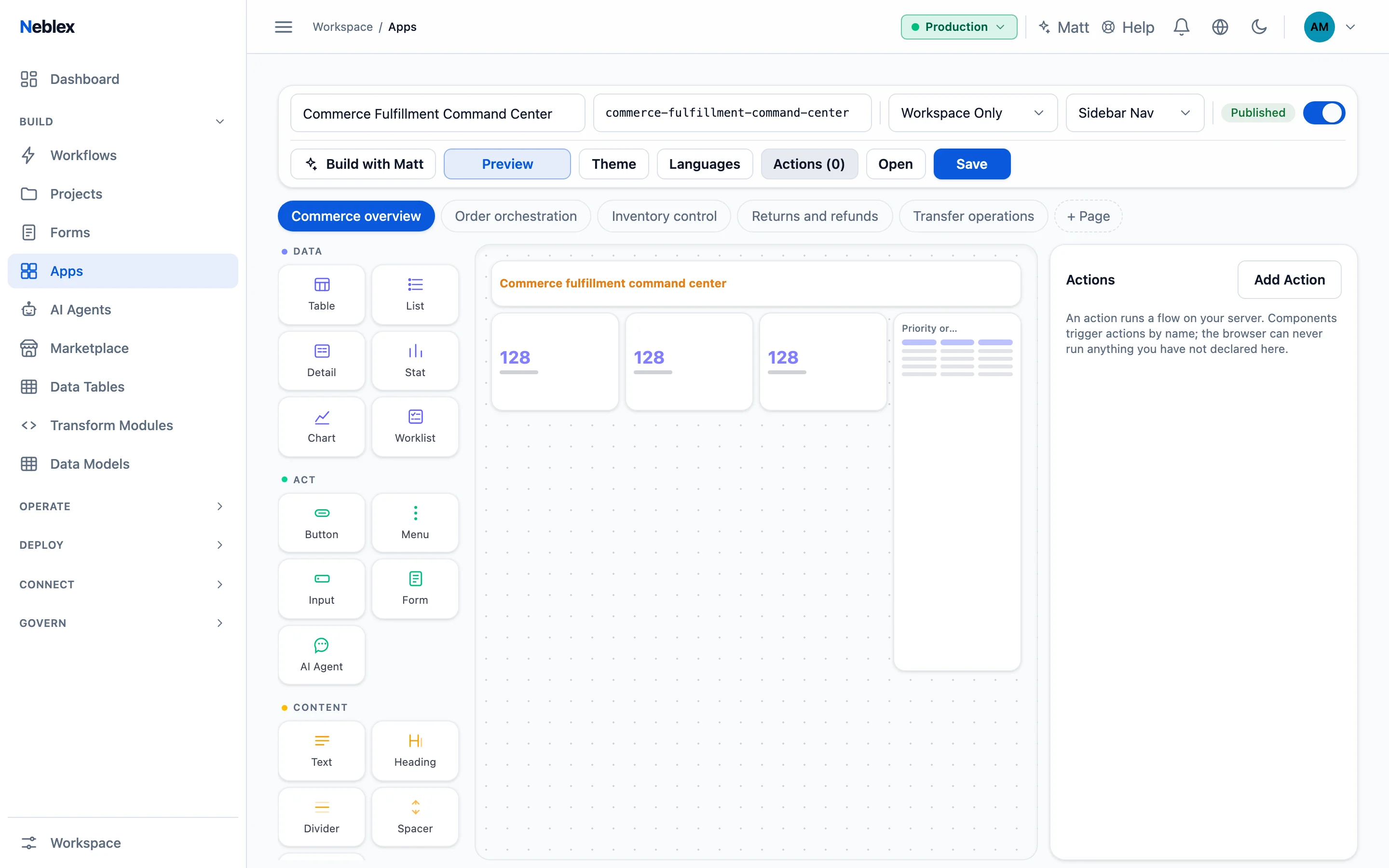Insert a Text content block
1389x868 pixels.
pos(321,751)
